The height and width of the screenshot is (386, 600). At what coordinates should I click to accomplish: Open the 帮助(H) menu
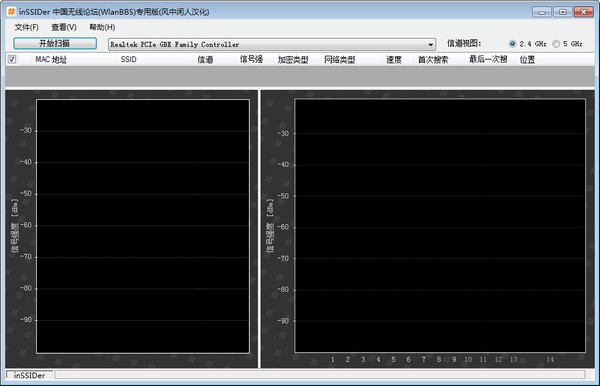[x=102, y=27]
